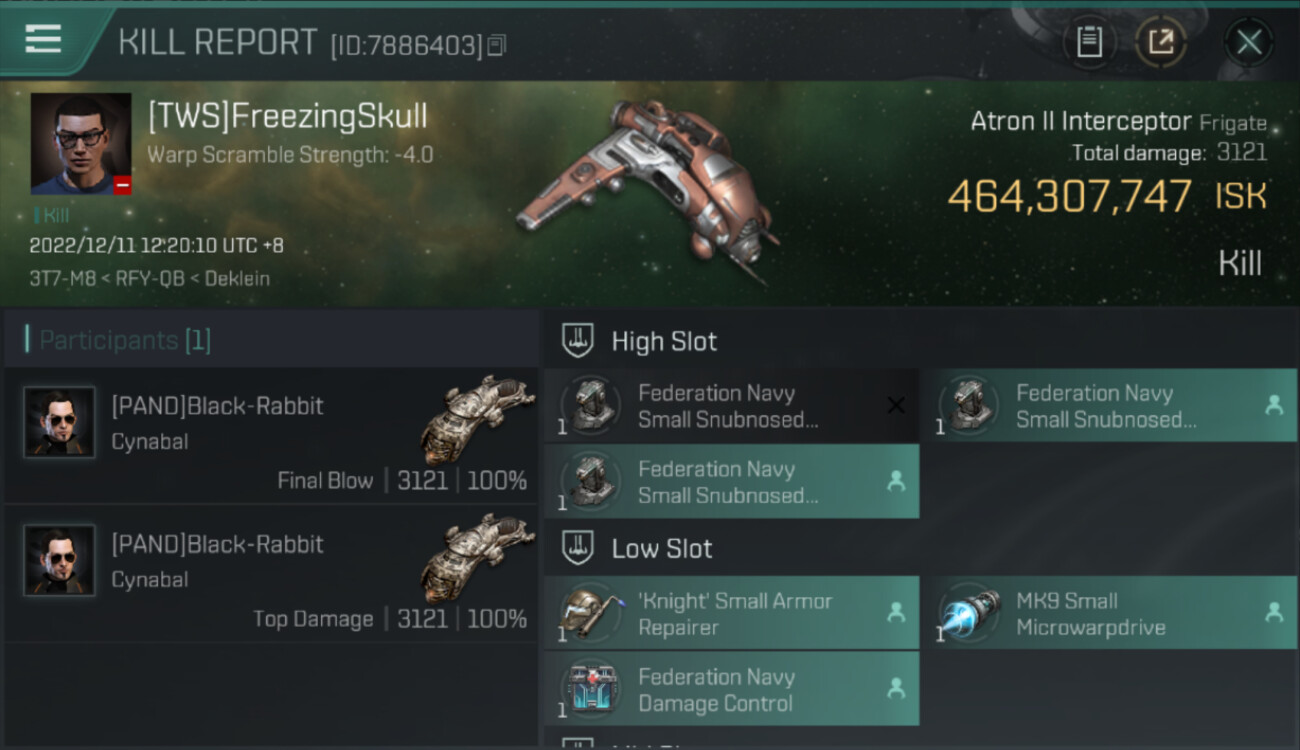
Task: Click the Final Blow Cynabal ship thumbnail
Action: (x=471, y=418)
